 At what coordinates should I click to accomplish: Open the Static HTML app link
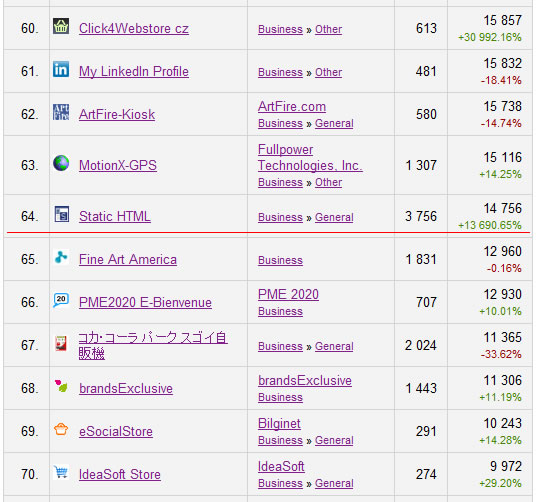click(115, 216)
